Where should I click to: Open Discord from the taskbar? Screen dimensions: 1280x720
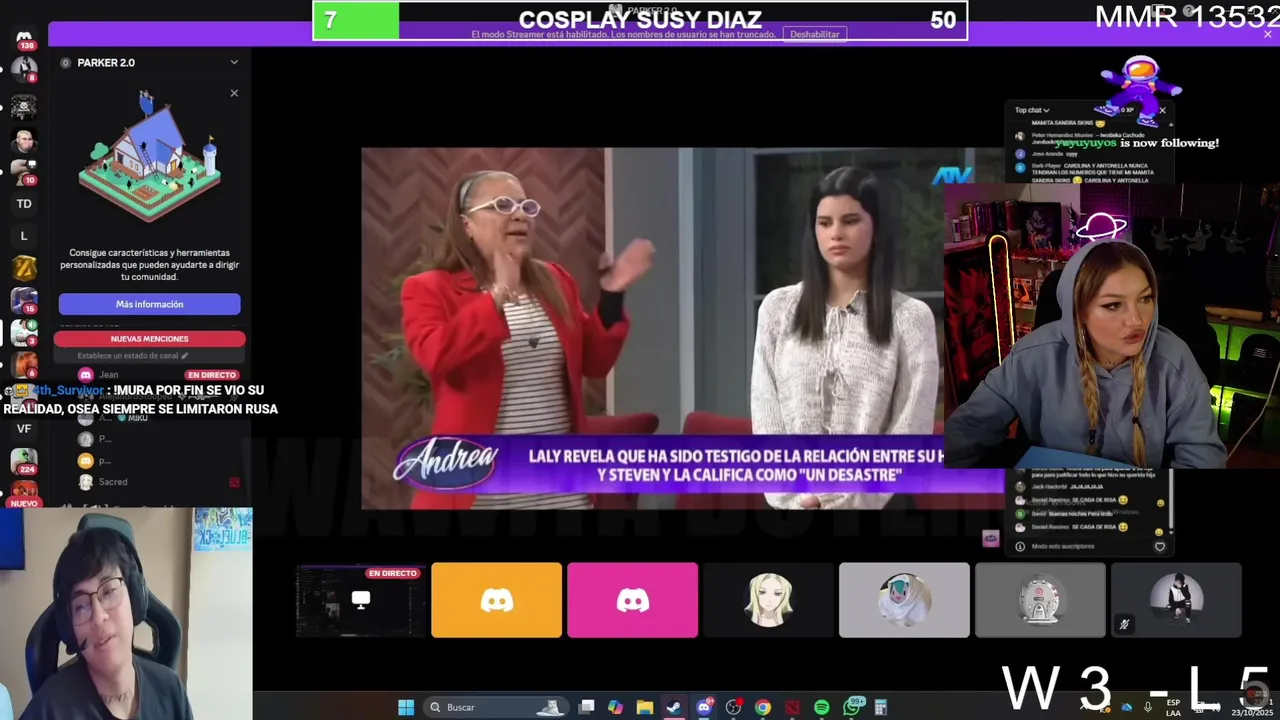coord(704,707)
